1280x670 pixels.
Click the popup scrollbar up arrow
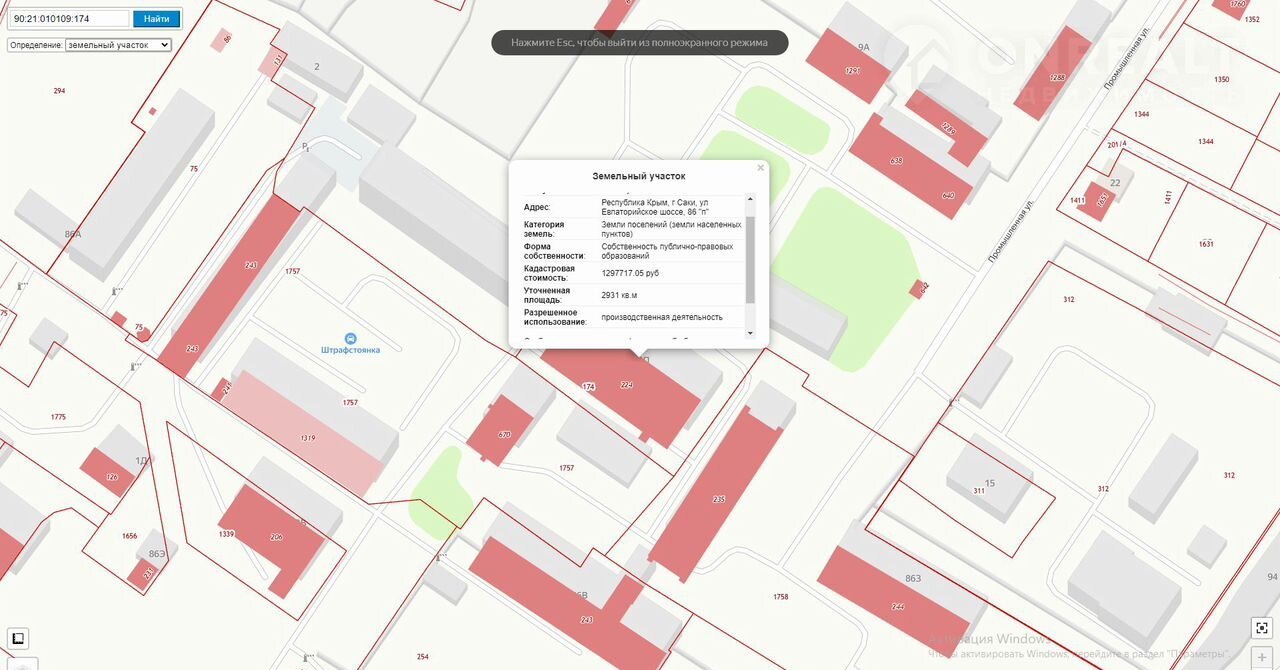point(750,199)
